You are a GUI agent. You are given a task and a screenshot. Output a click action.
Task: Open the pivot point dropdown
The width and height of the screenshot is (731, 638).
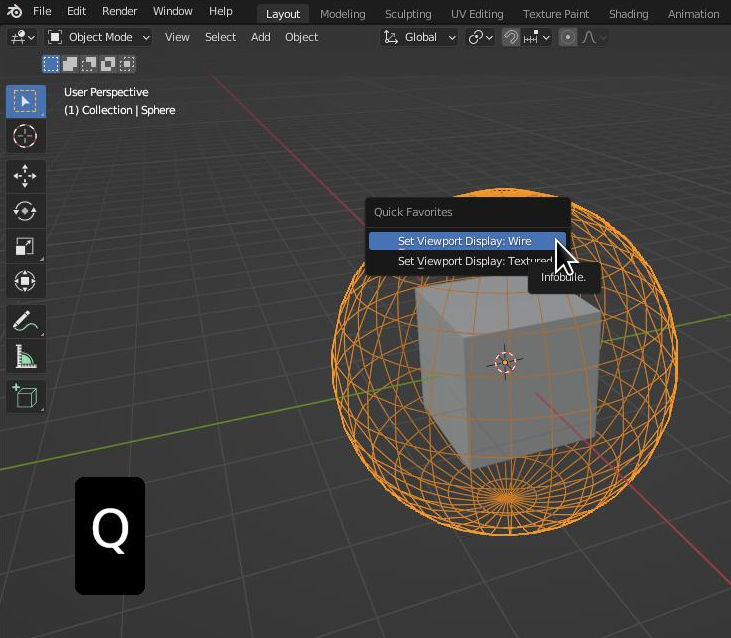point(480,37)
